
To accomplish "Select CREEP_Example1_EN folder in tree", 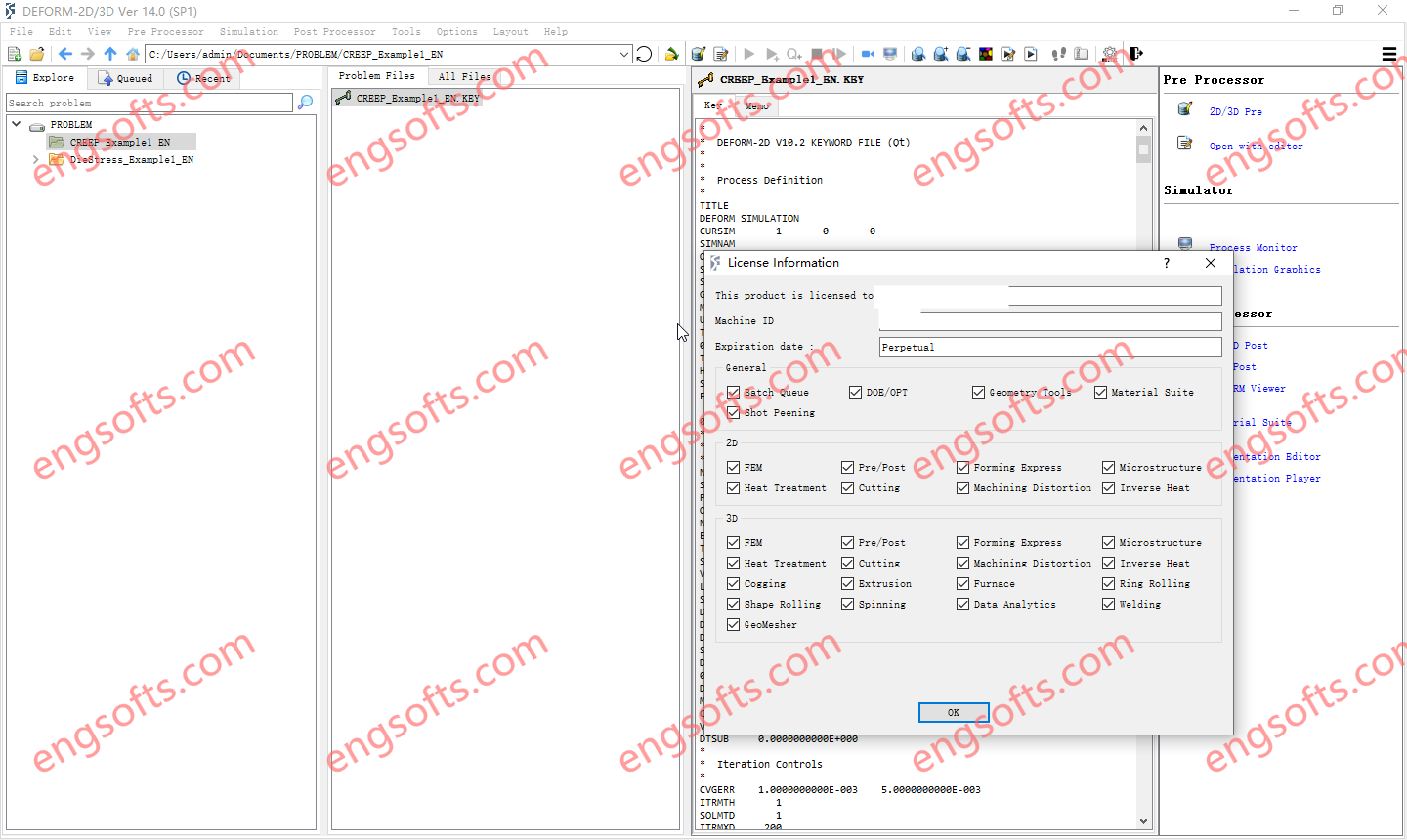I will (120, 142).
